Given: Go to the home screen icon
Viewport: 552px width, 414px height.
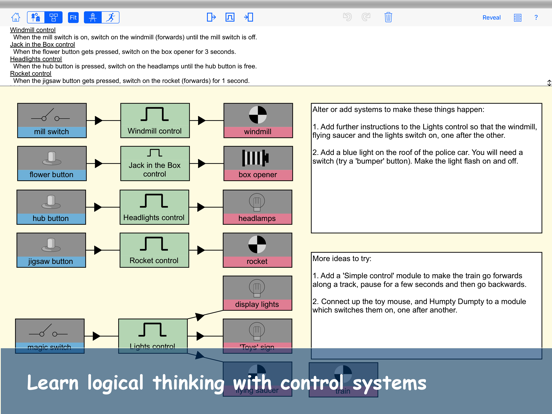Looking at the screenshot, I should pos(16,17).
